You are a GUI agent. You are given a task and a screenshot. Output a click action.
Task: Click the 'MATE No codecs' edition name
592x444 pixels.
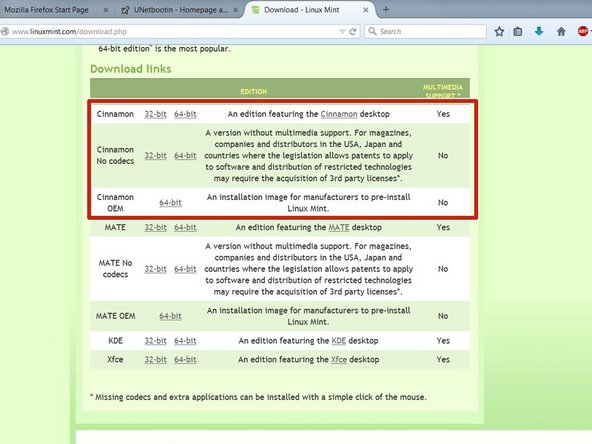tap(115, 269)
